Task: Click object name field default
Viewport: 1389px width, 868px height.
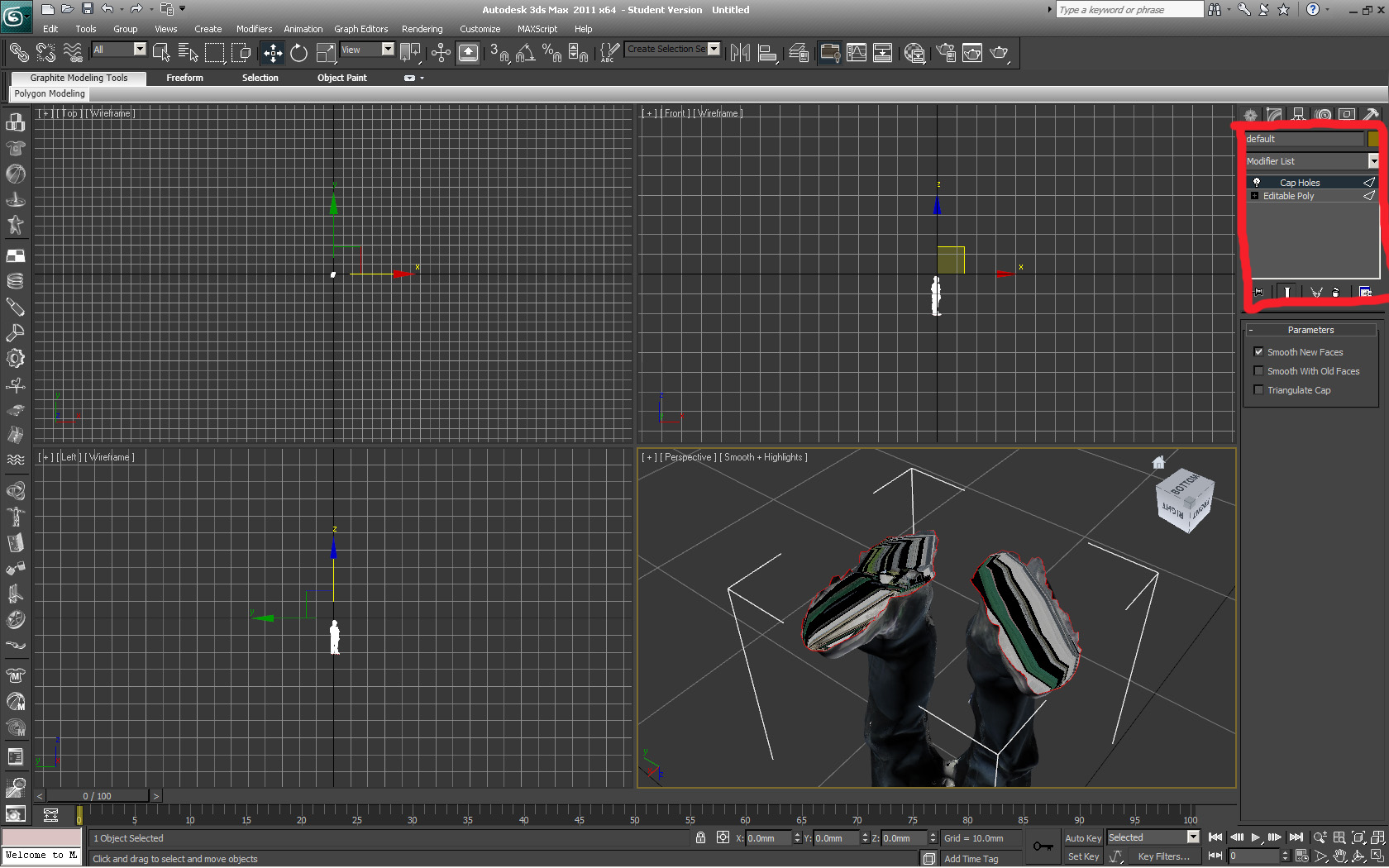Action: point(1304,139)
